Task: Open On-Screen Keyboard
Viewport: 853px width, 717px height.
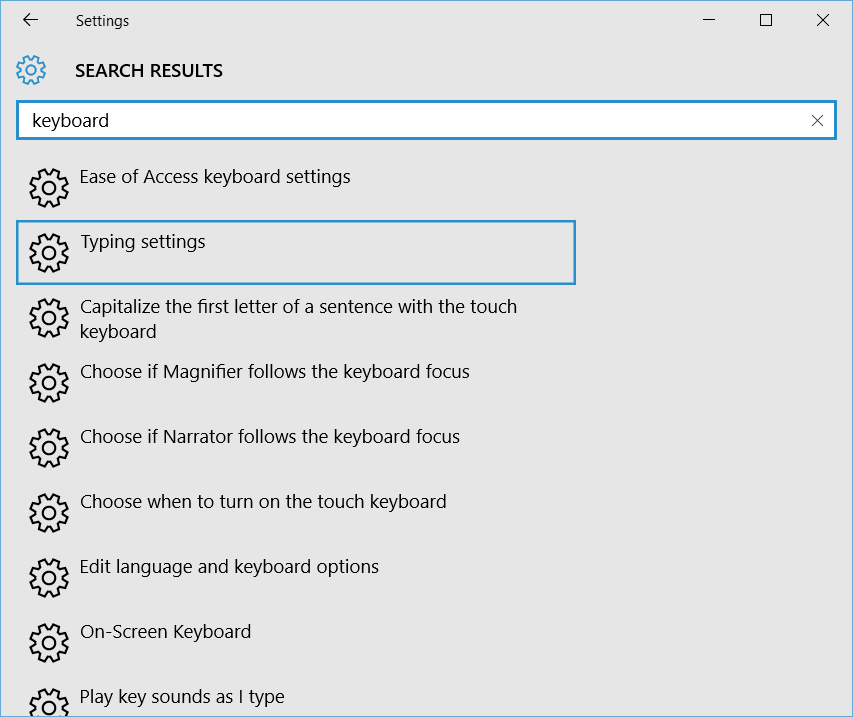Action: 165,631
